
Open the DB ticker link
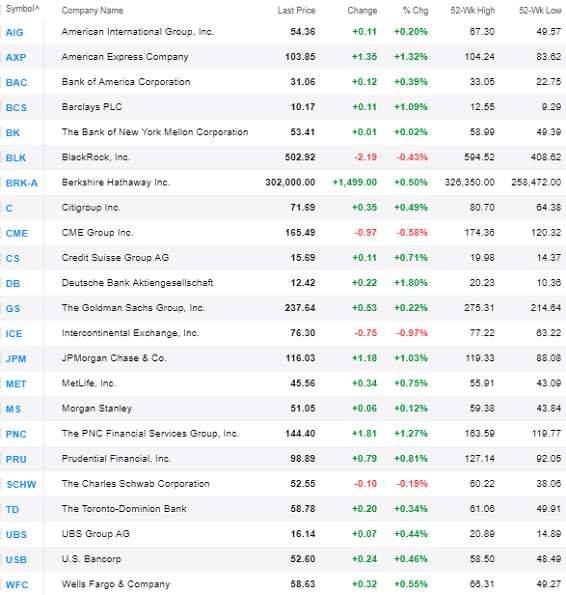[x=13, y=283]
